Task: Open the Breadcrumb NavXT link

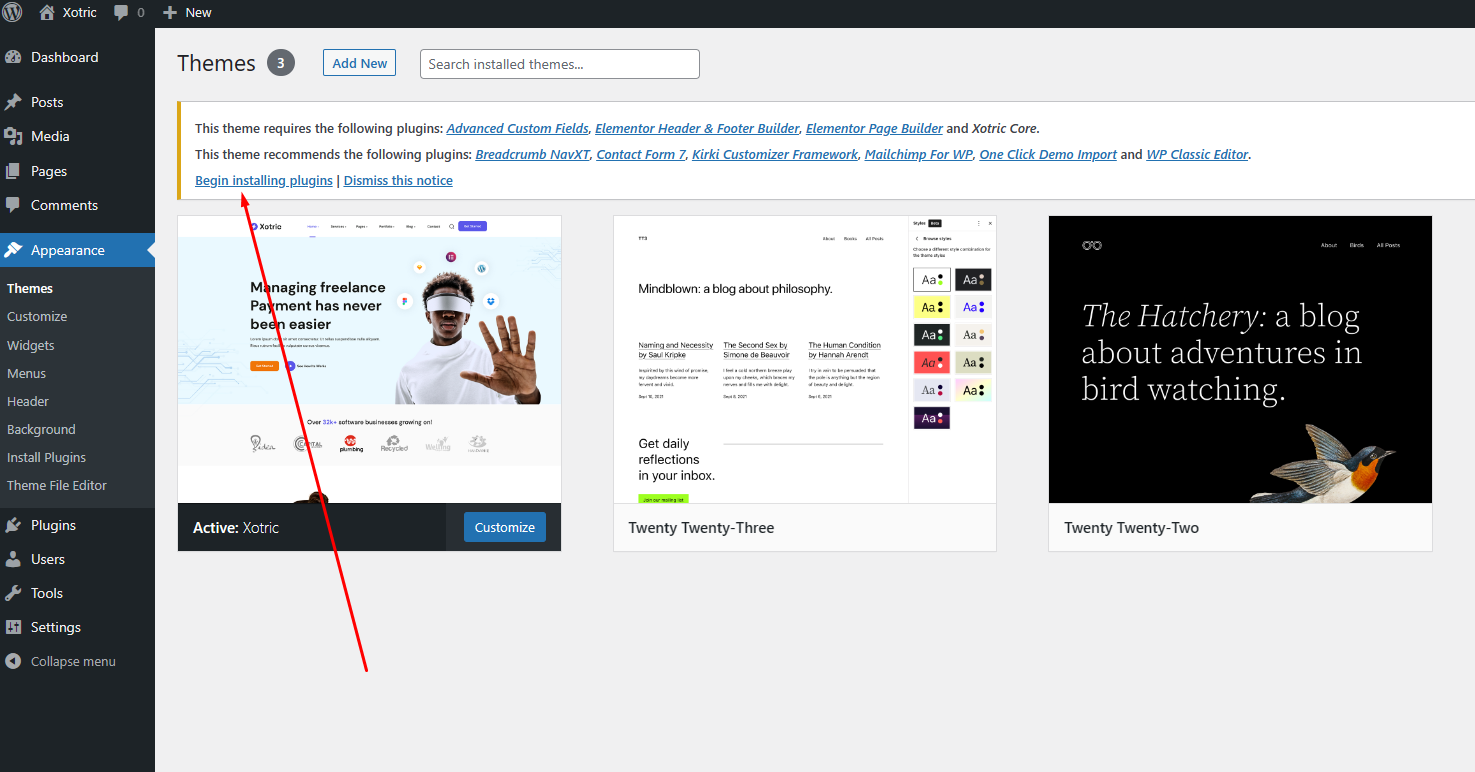Action: [x=533, y=154]
